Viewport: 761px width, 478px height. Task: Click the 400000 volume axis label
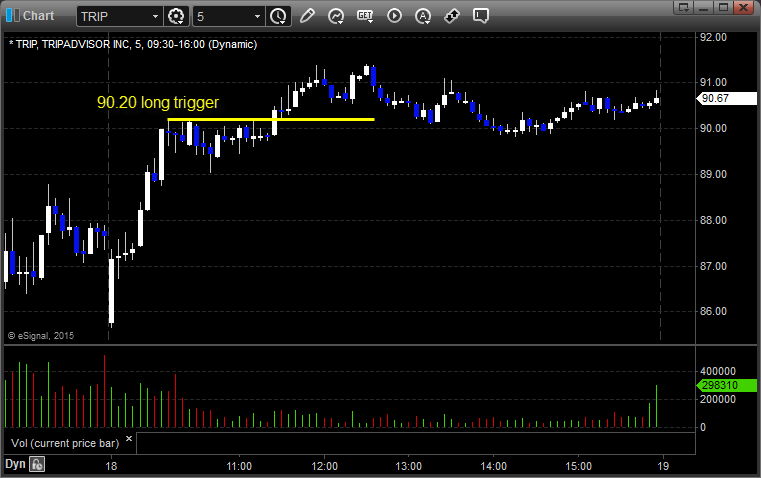(718, 371)
